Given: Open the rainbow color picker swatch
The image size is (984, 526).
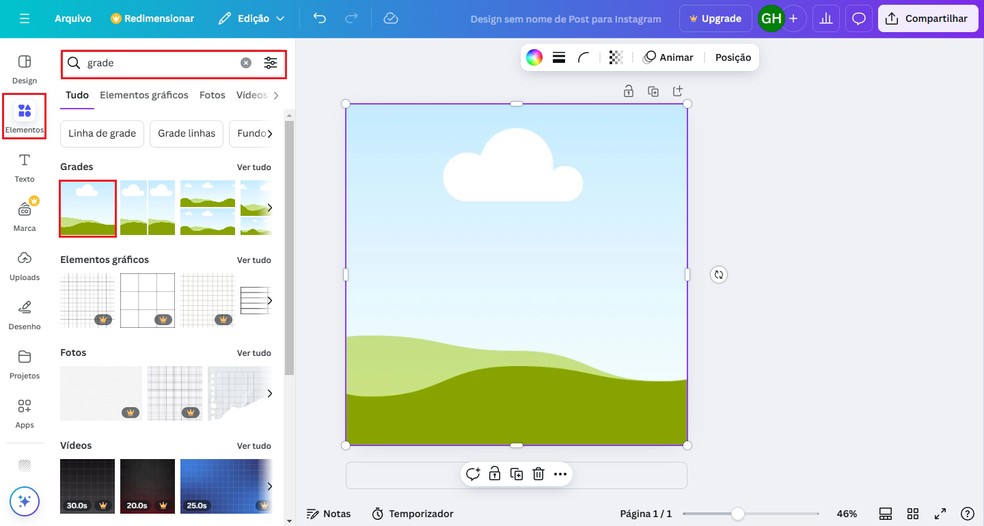Looking at the screenshot, I should point(534,57).
